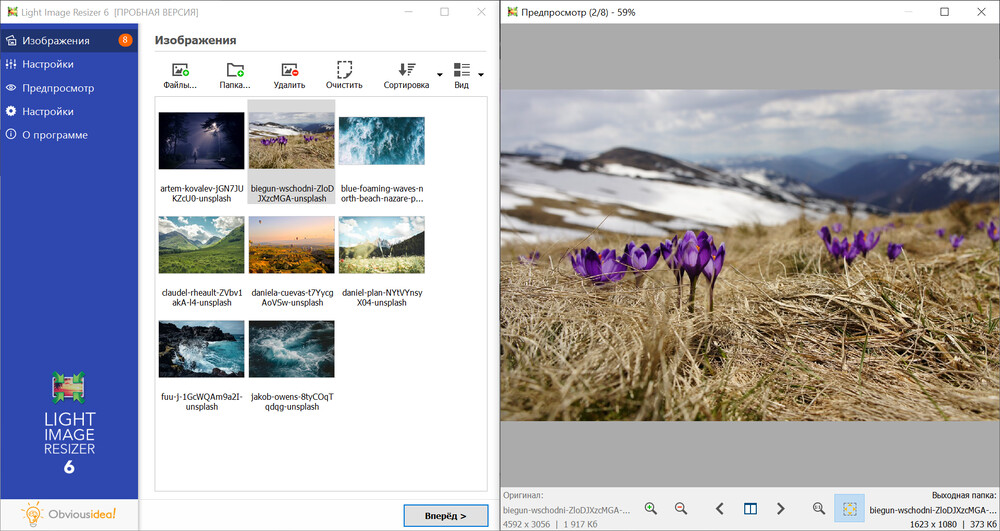The height and width of the screenshot is (531, 1000).
Task: Clear the list with Очистить
Action: click(344, 76)
